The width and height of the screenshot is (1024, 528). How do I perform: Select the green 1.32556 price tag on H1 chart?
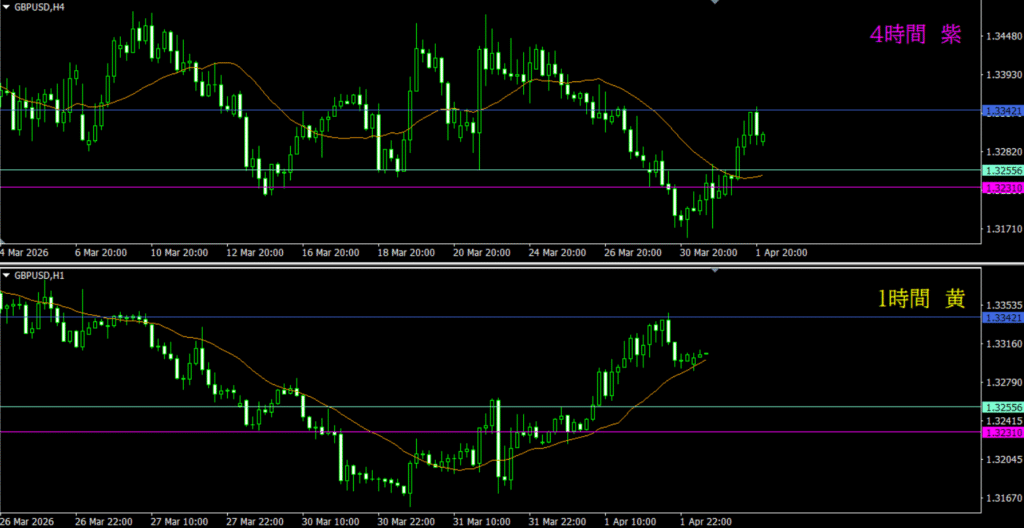click(x=1002, y=407)
